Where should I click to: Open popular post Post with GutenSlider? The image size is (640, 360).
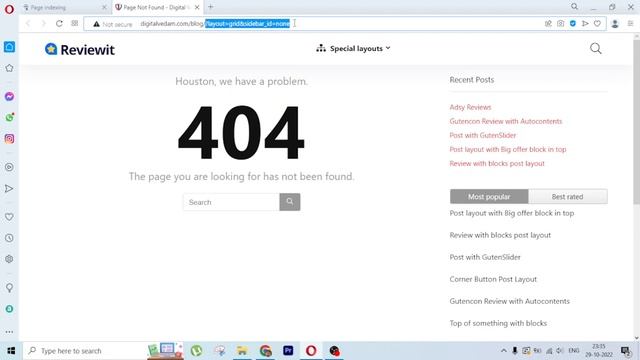point(485,257)
